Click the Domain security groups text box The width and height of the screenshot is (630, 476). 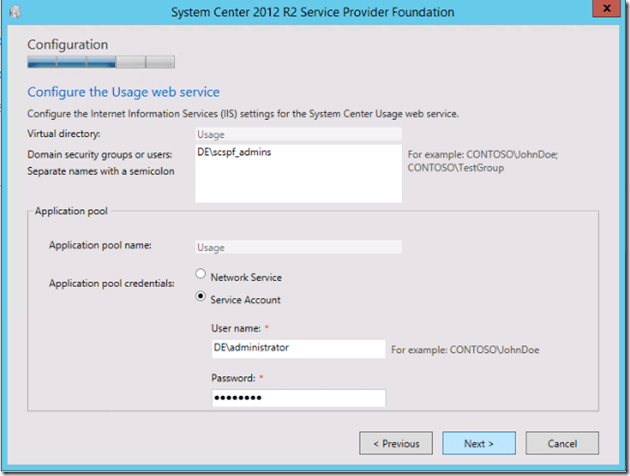(298, 174)
